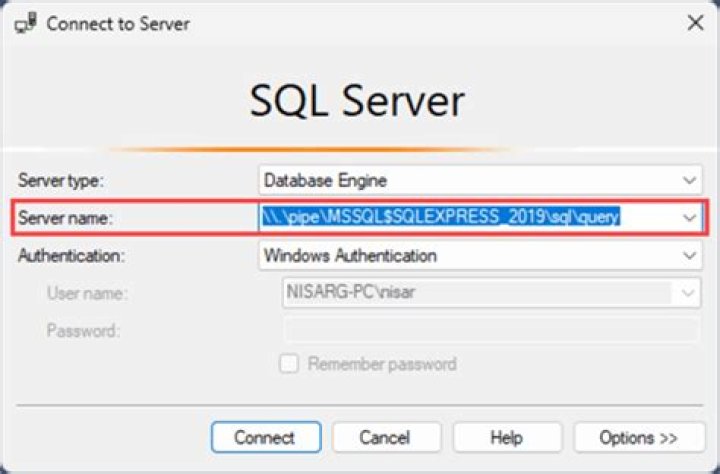This screenshot has height=474, width=720.
Task: Click the Authentication label
Action: point(72,256)
